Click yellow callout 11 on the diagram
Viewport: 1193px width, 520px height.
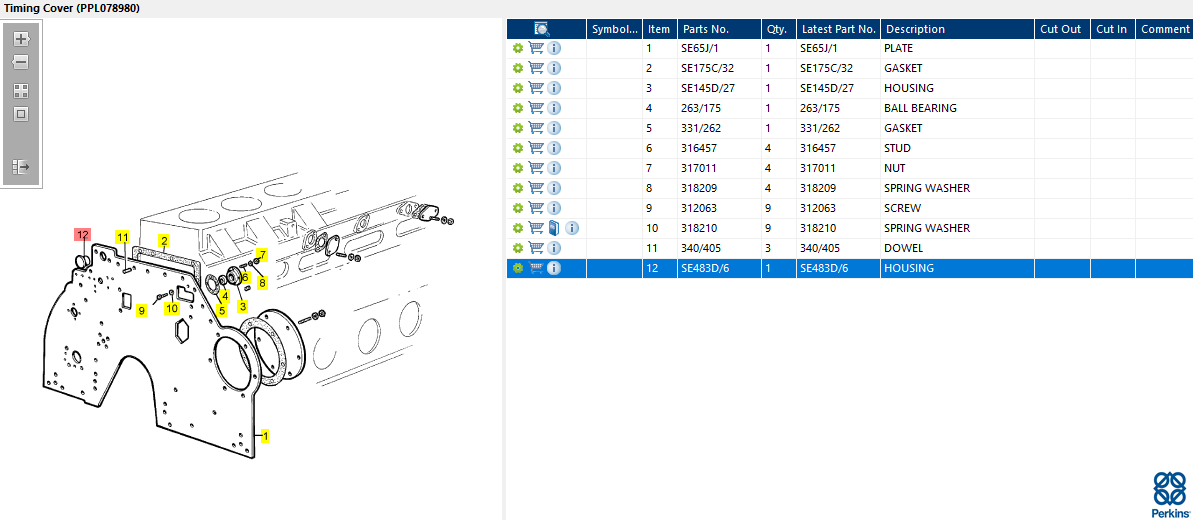point(122,237)
